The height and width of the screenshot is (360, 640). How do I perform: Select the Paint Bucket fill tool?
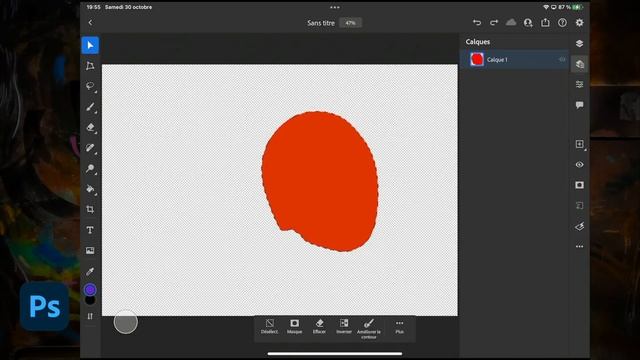[x=90, y=189]
